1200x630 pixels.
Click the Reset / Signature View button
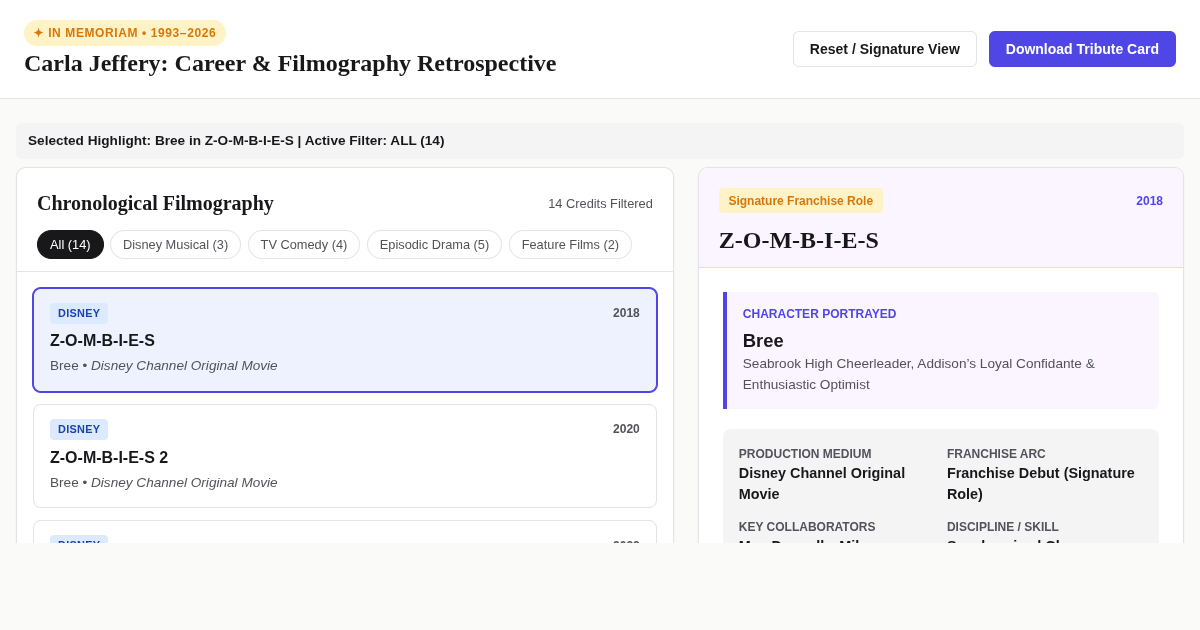coord(884,49)
